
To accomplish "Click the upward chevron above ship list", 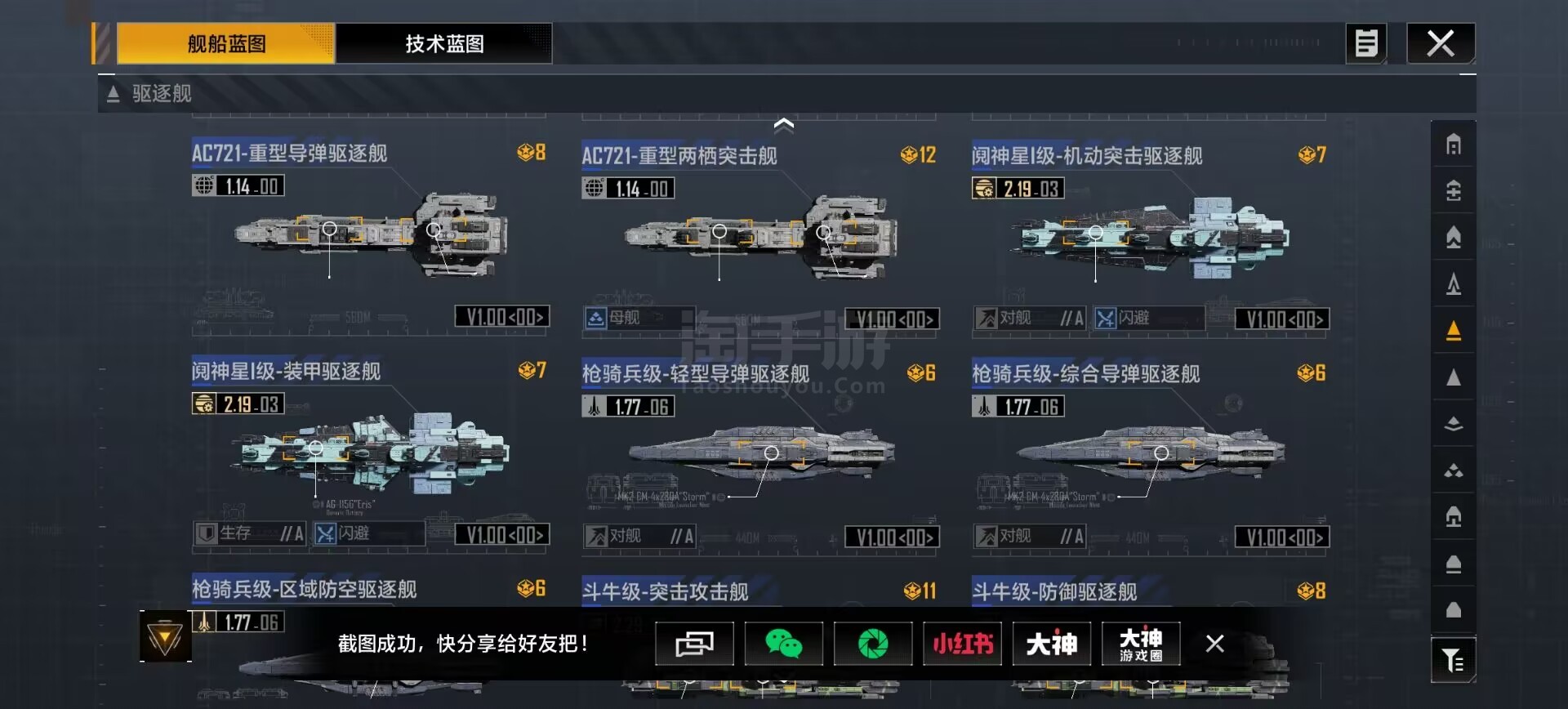I will click(x=783, y=125).
